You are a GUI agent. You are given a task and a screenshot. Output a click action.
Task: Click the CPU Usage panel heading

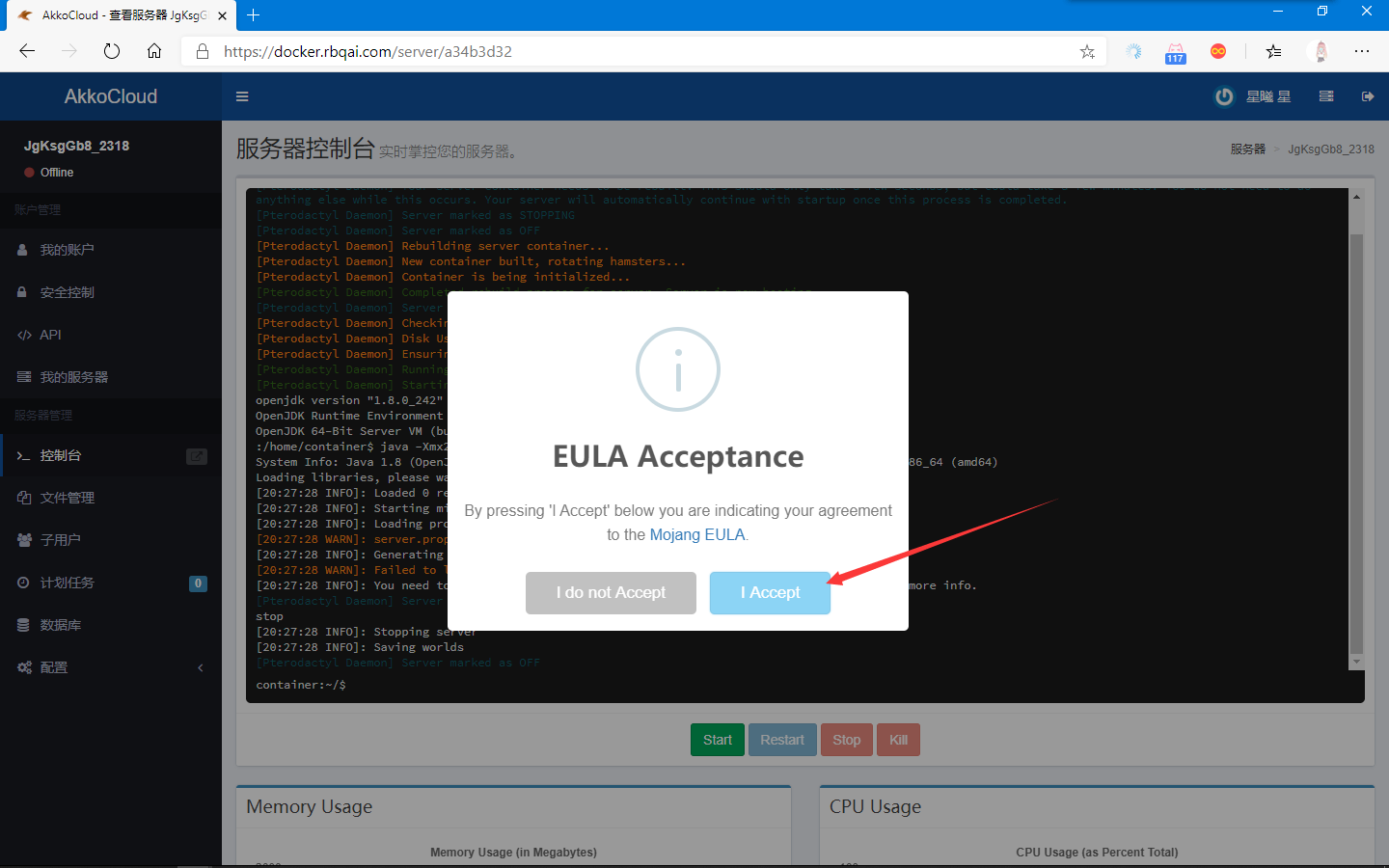875,806
